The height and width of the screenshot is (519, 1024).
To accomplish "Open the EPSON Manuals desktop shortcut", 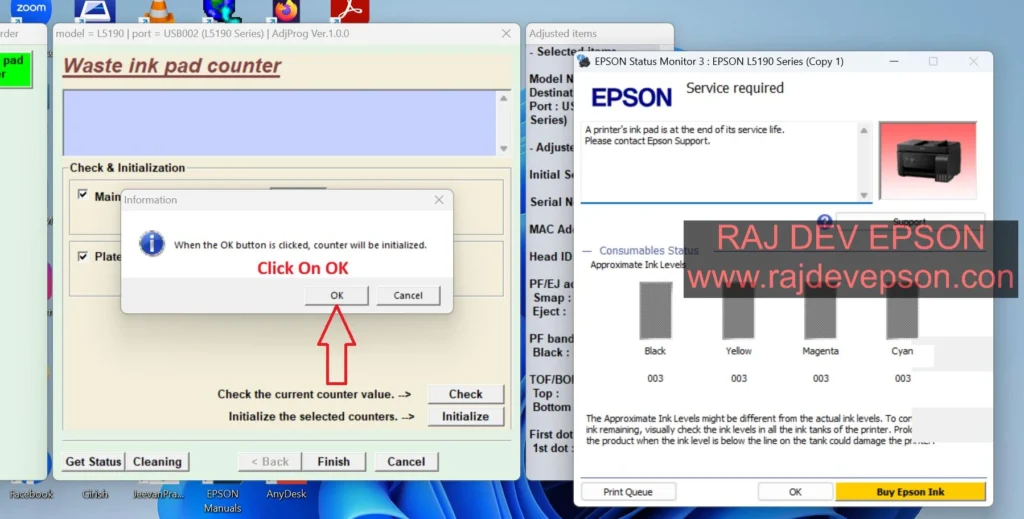I will pyautogui.click(x=222, y=499).
